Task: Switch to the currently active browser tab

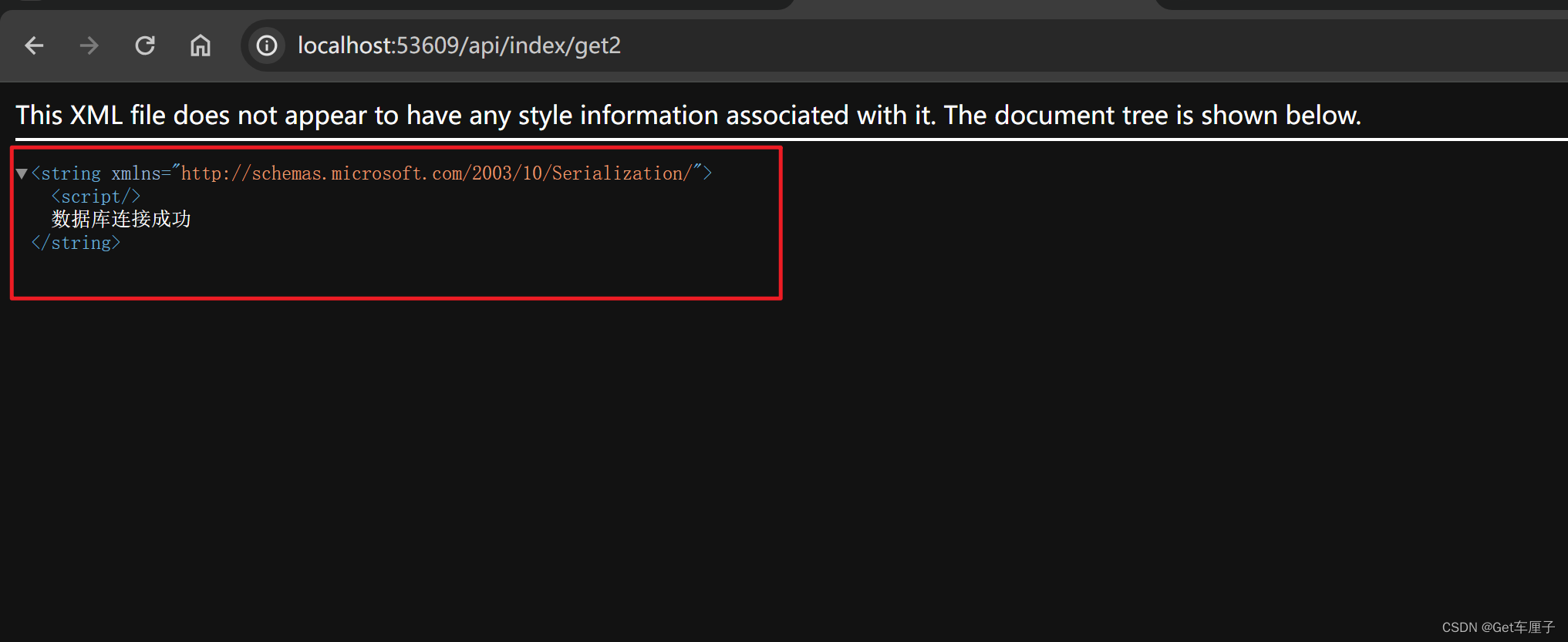Action: coord(386,5)
